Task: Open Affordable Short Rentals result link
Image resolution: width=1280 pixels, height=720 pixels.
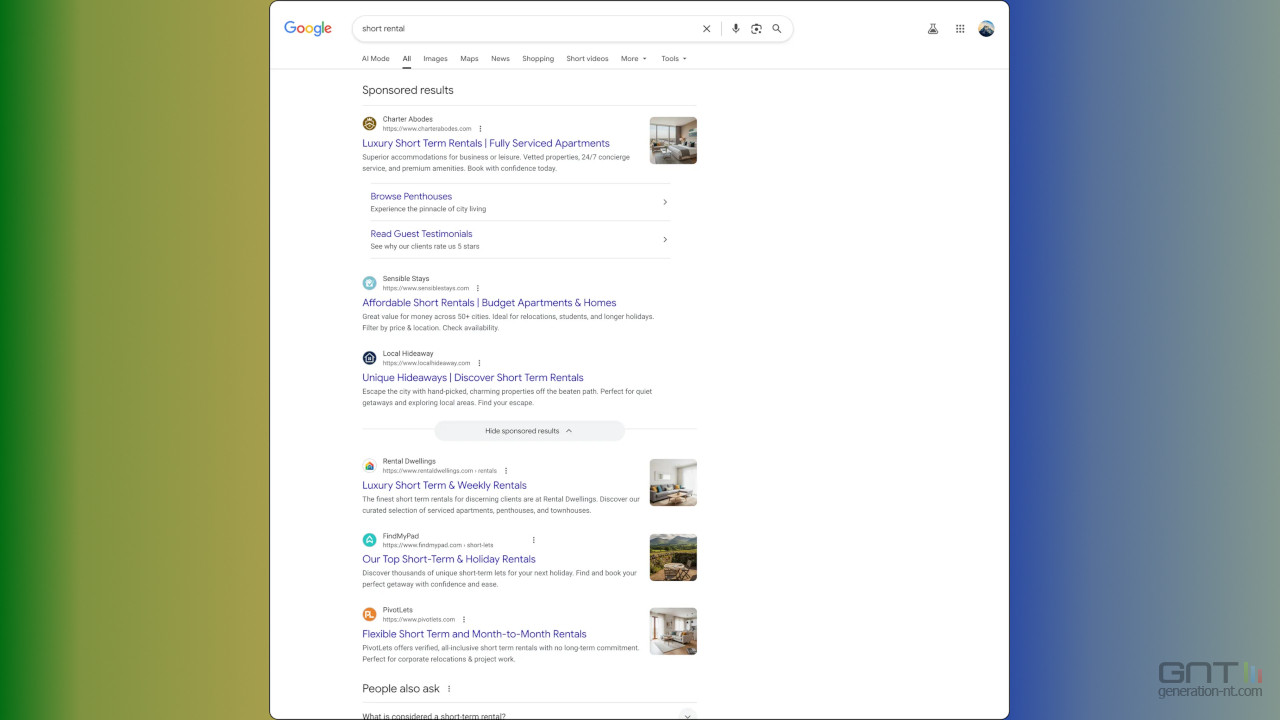Action: pos(489,303)
